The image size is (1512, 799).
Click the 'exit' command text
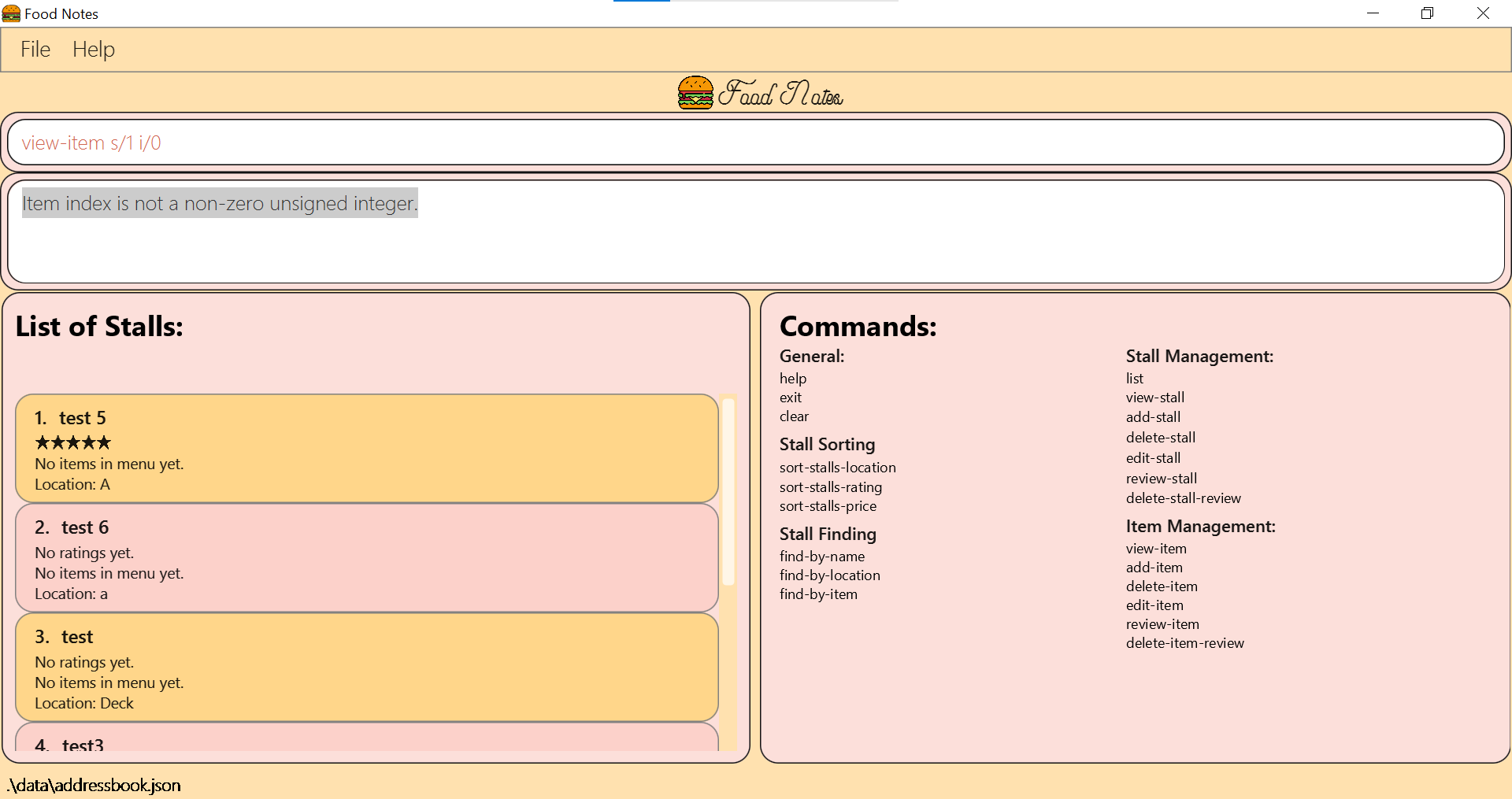(x=791, y=398)
